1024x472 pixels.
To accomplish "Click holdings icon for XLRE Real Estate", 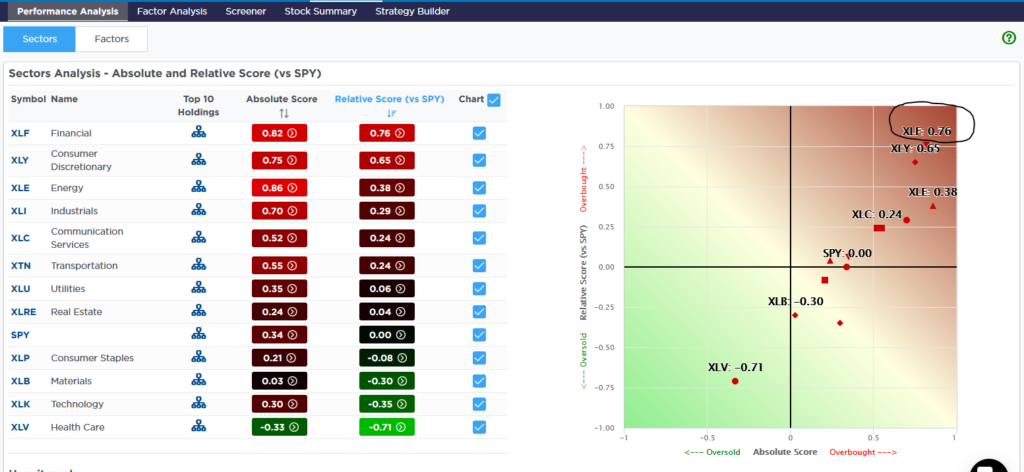I will point(199,311).
